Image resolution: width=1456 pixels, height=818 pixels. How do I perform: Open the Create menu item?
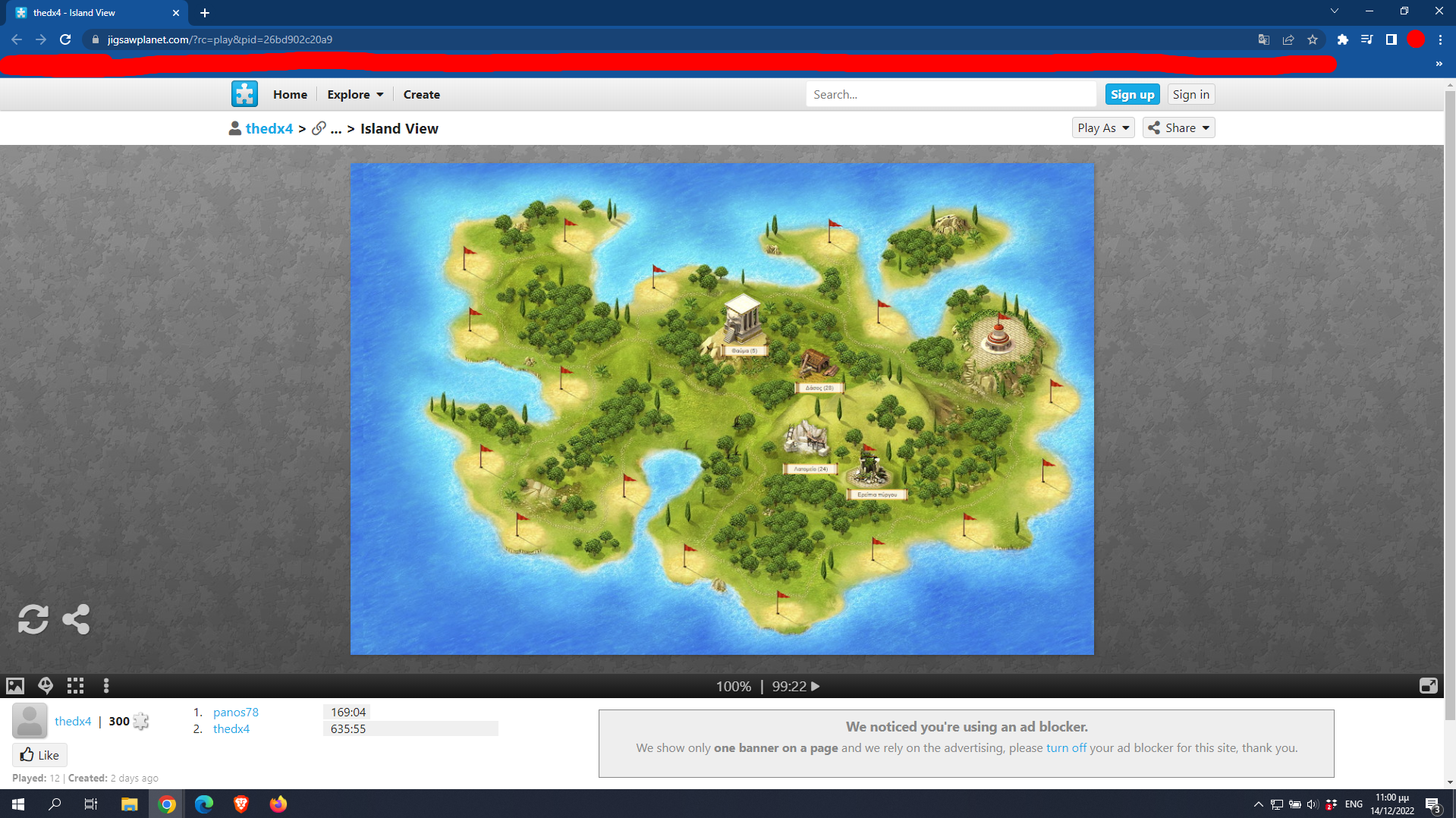click(x=422, y=94)
